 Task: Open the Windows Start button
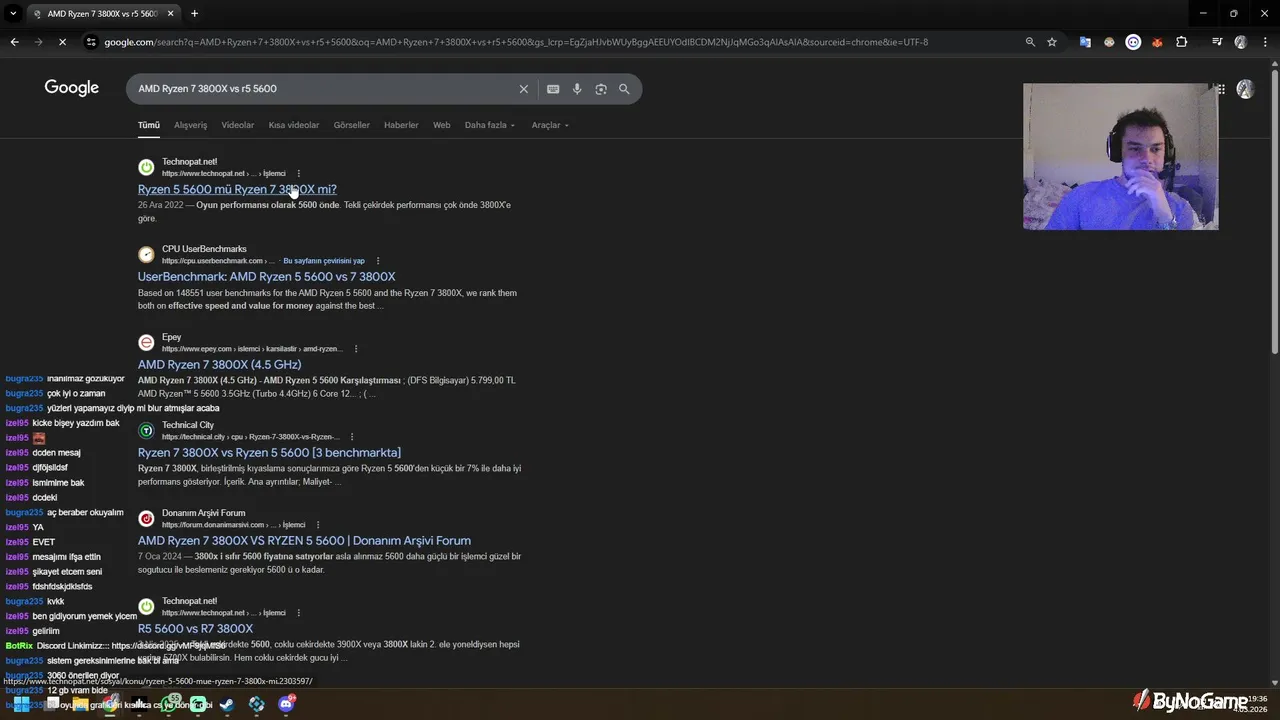click(21, 704)
